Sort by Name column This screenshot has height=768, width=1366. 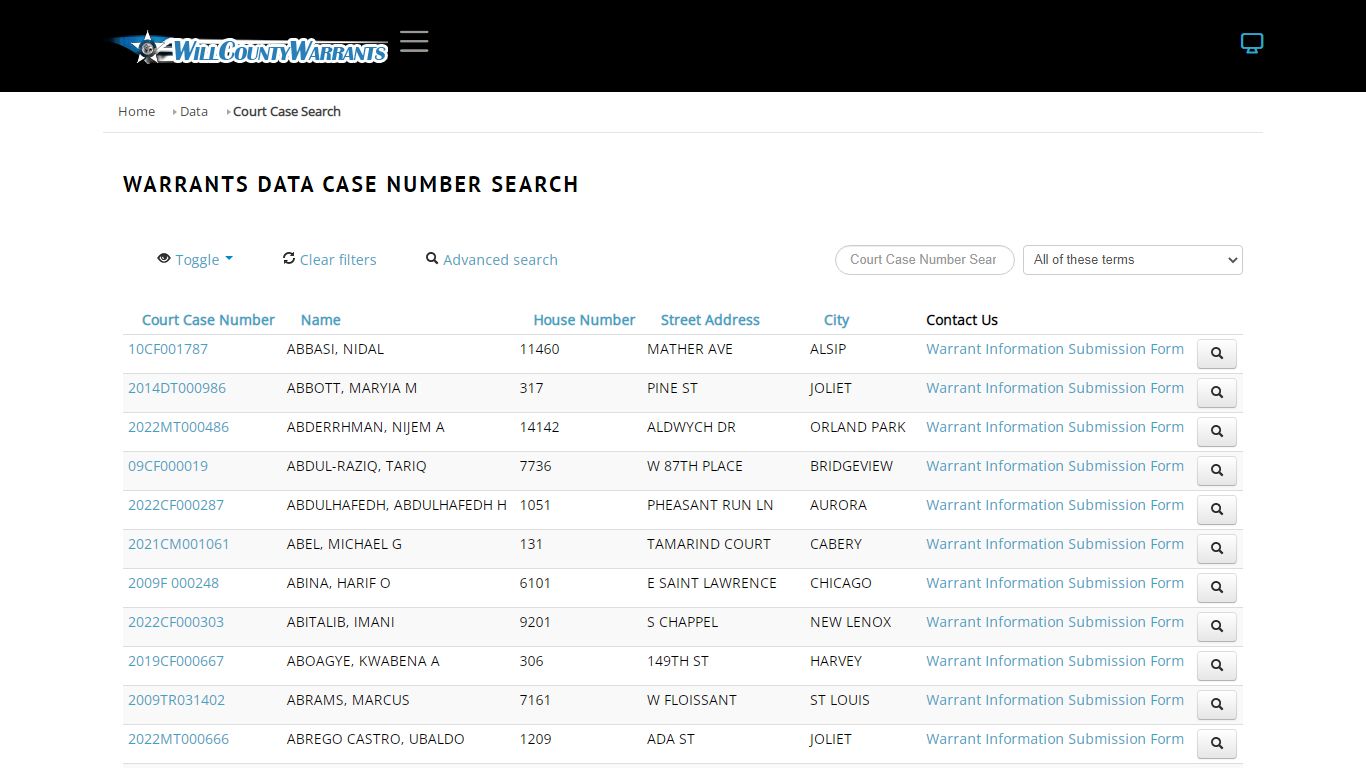[320, 320]
